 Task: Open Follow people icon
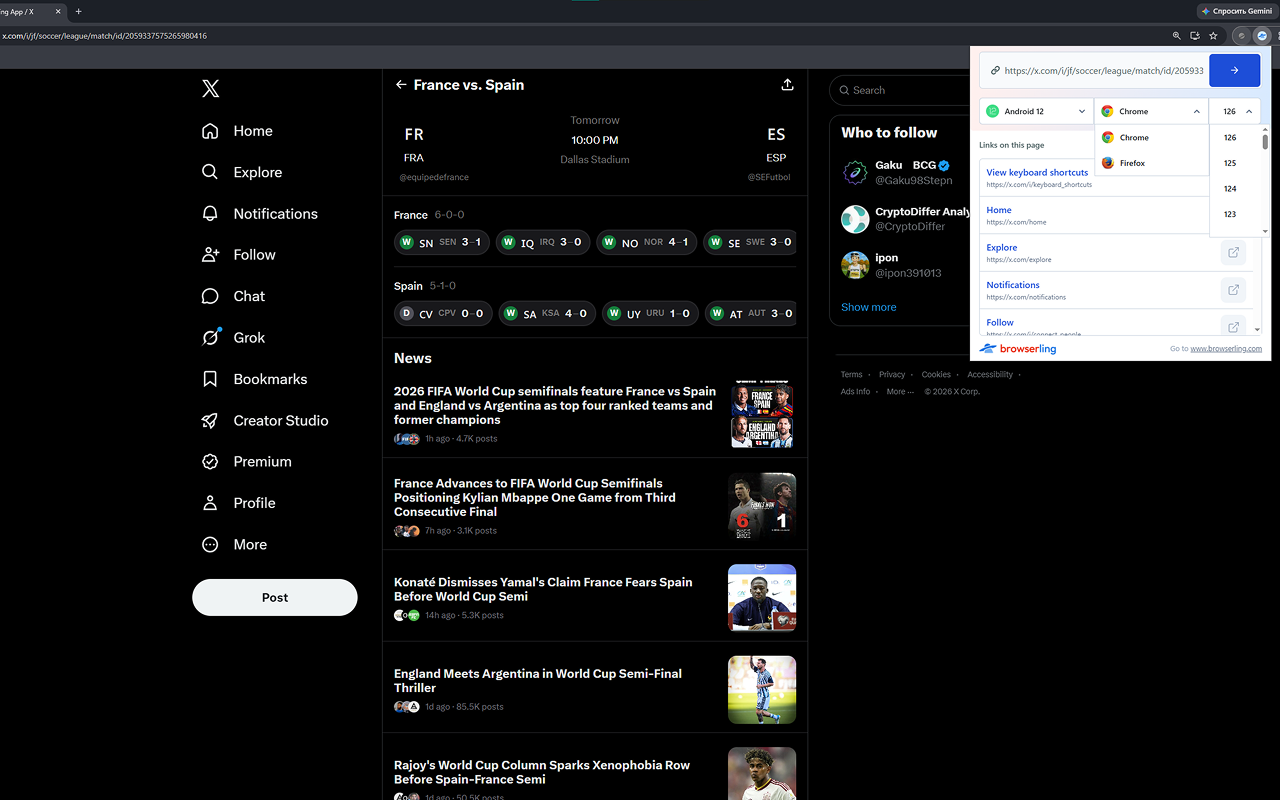click(x=210, y=255)
